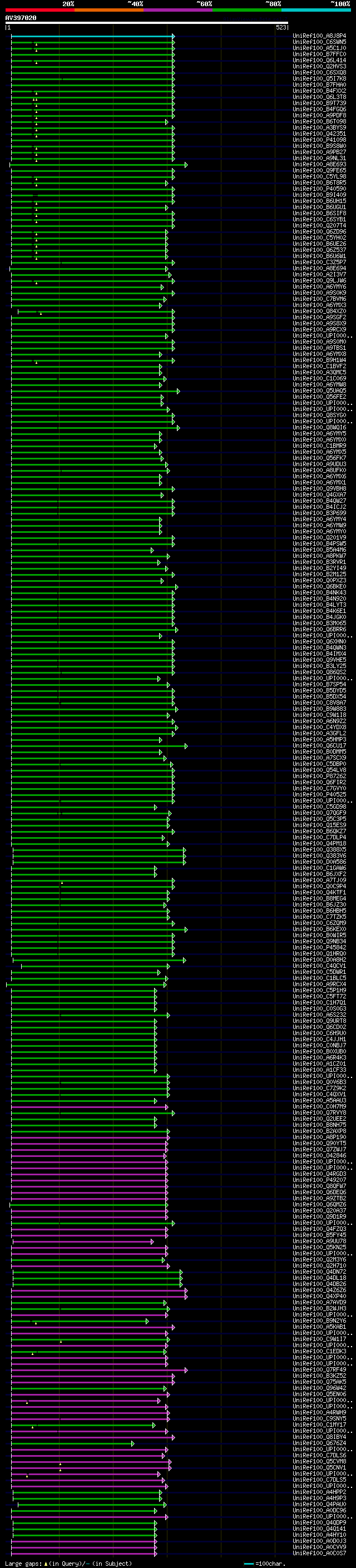
Task: Open hit UniRef100_B9T739
Action: click(x=319, y=103)
